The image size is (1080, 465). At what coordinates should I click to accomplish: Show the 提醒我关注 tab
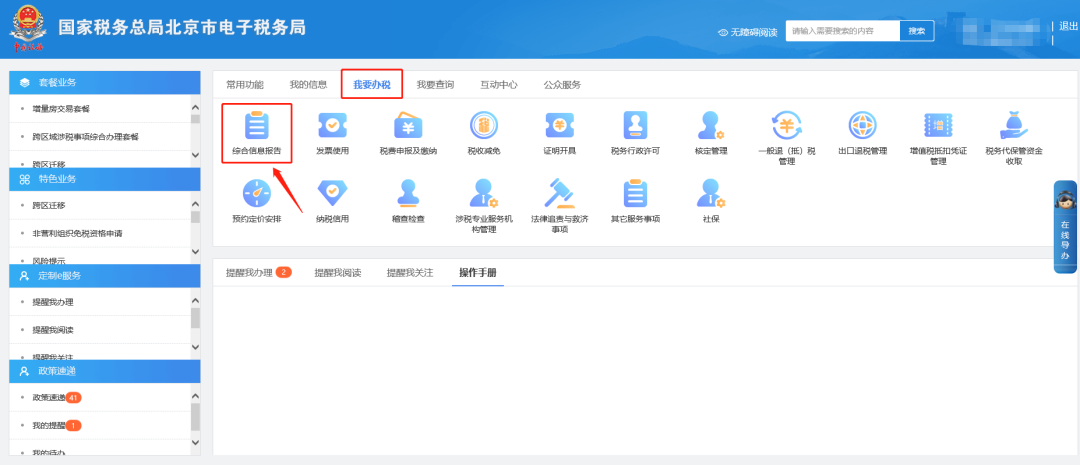(x=410, y=272)
